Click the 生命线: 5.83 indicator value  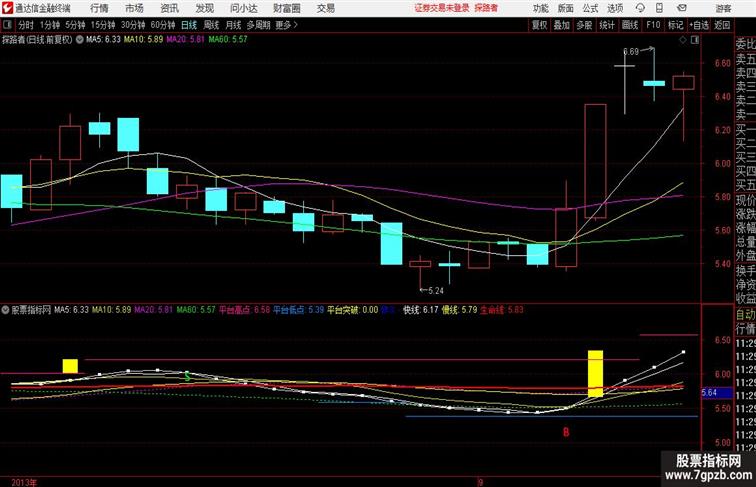click(502, 310)
